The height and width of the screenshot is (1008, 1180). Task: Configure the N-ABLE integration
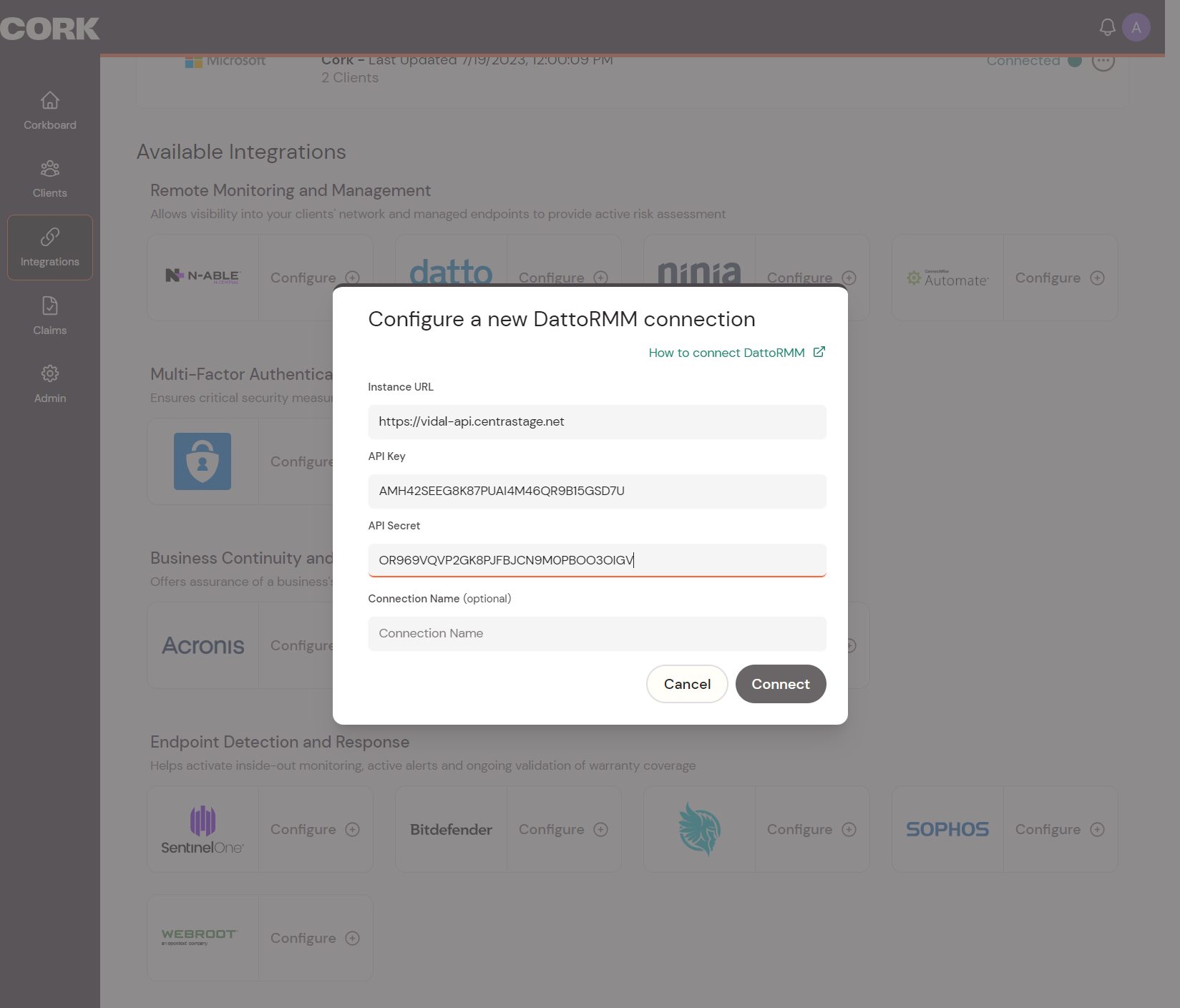click(315, 278)
